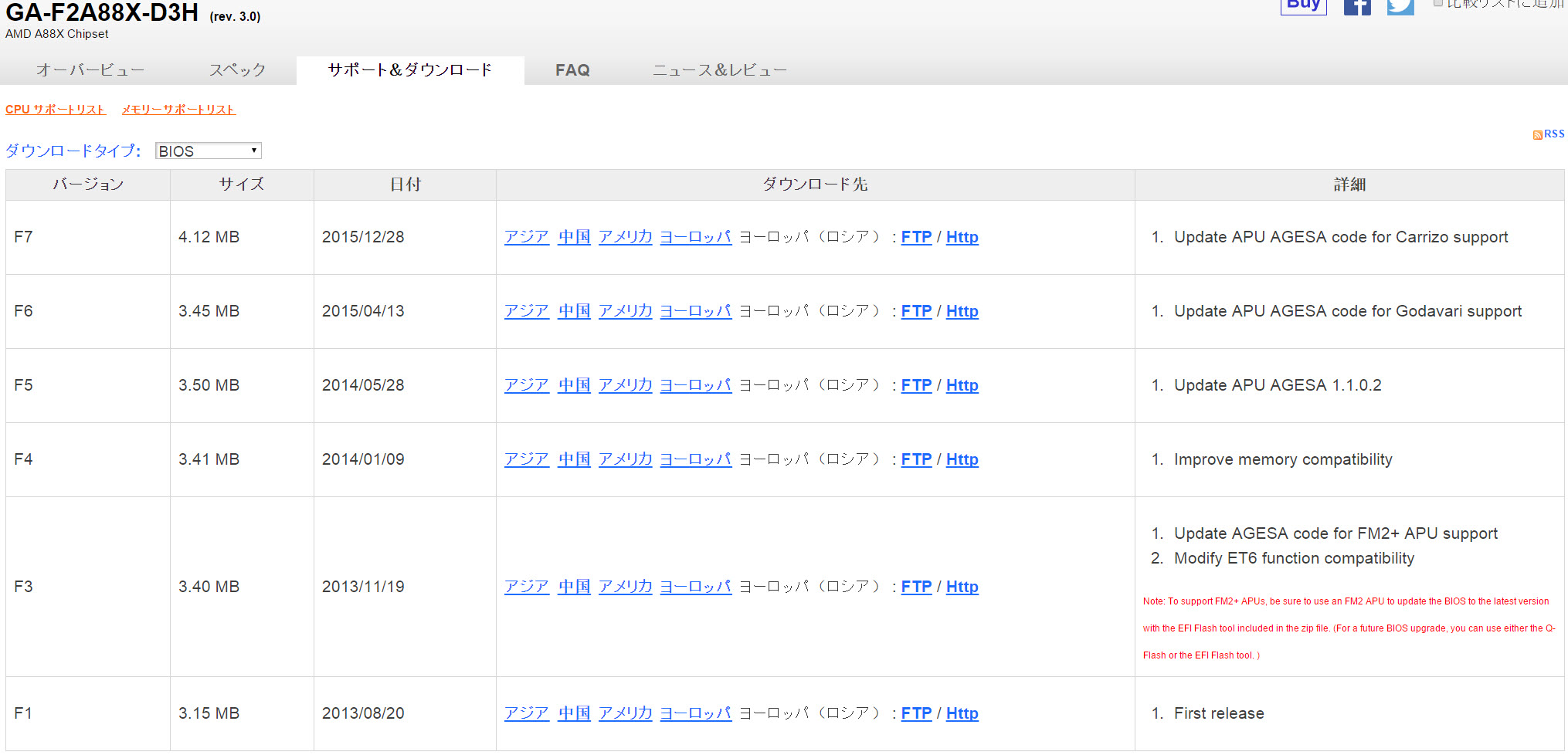Click the Http link for F3
Viewport: 1568px width, 755px height.
962,587
